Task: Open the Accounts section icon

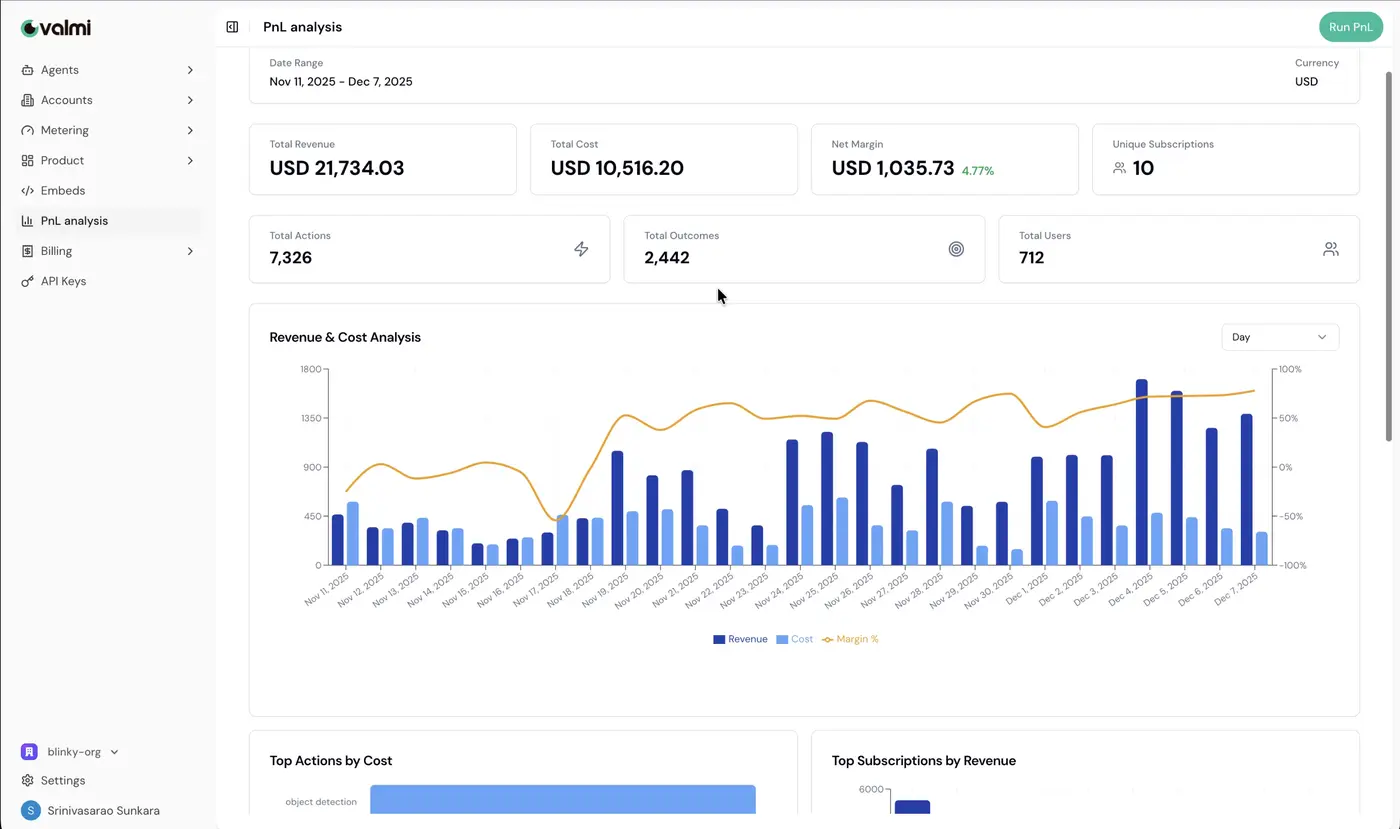Action: [26, 100]
